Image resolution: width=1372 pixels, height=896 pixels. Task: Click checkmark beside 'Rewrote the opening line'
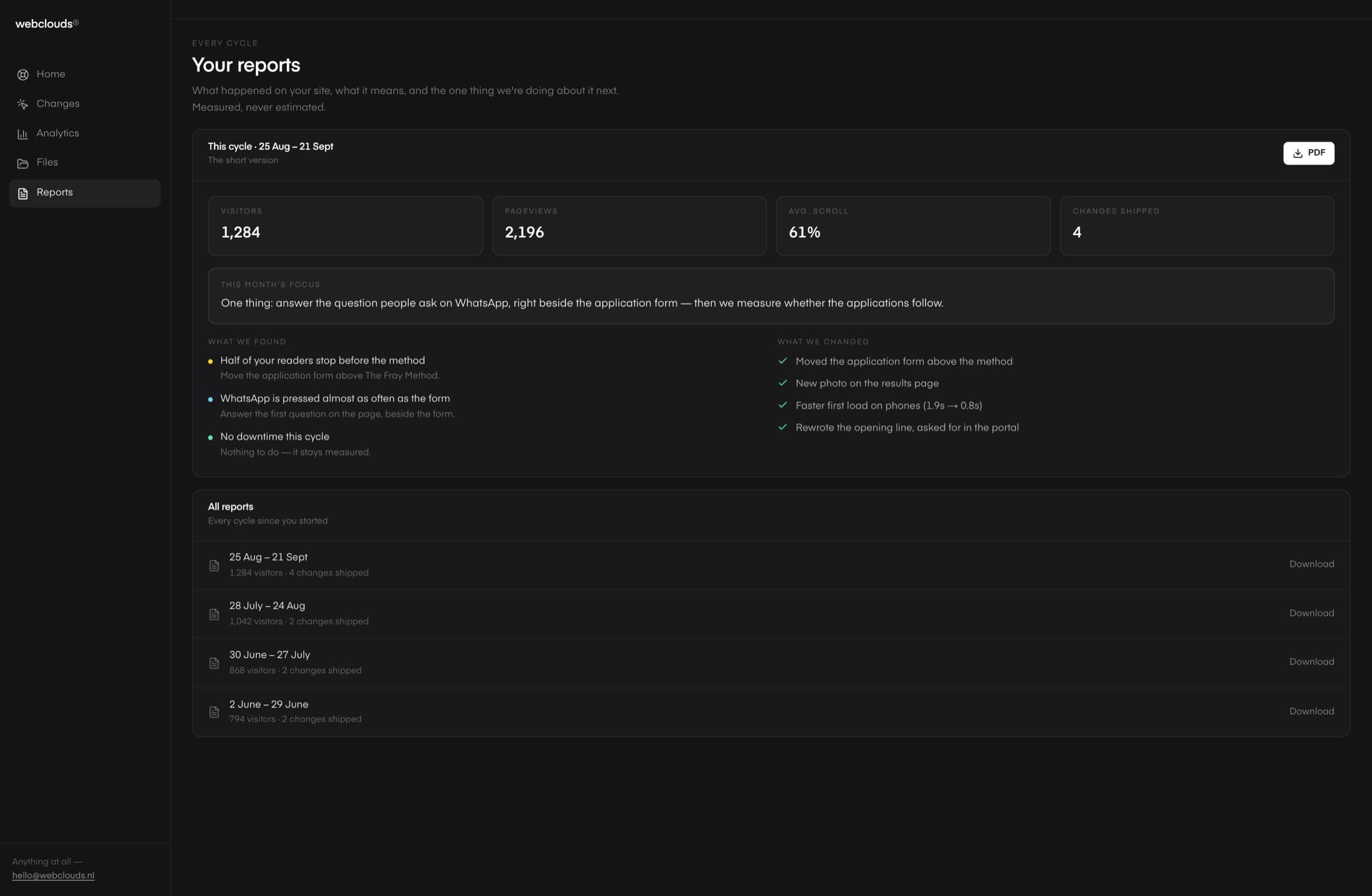click(x=783, y=427)
